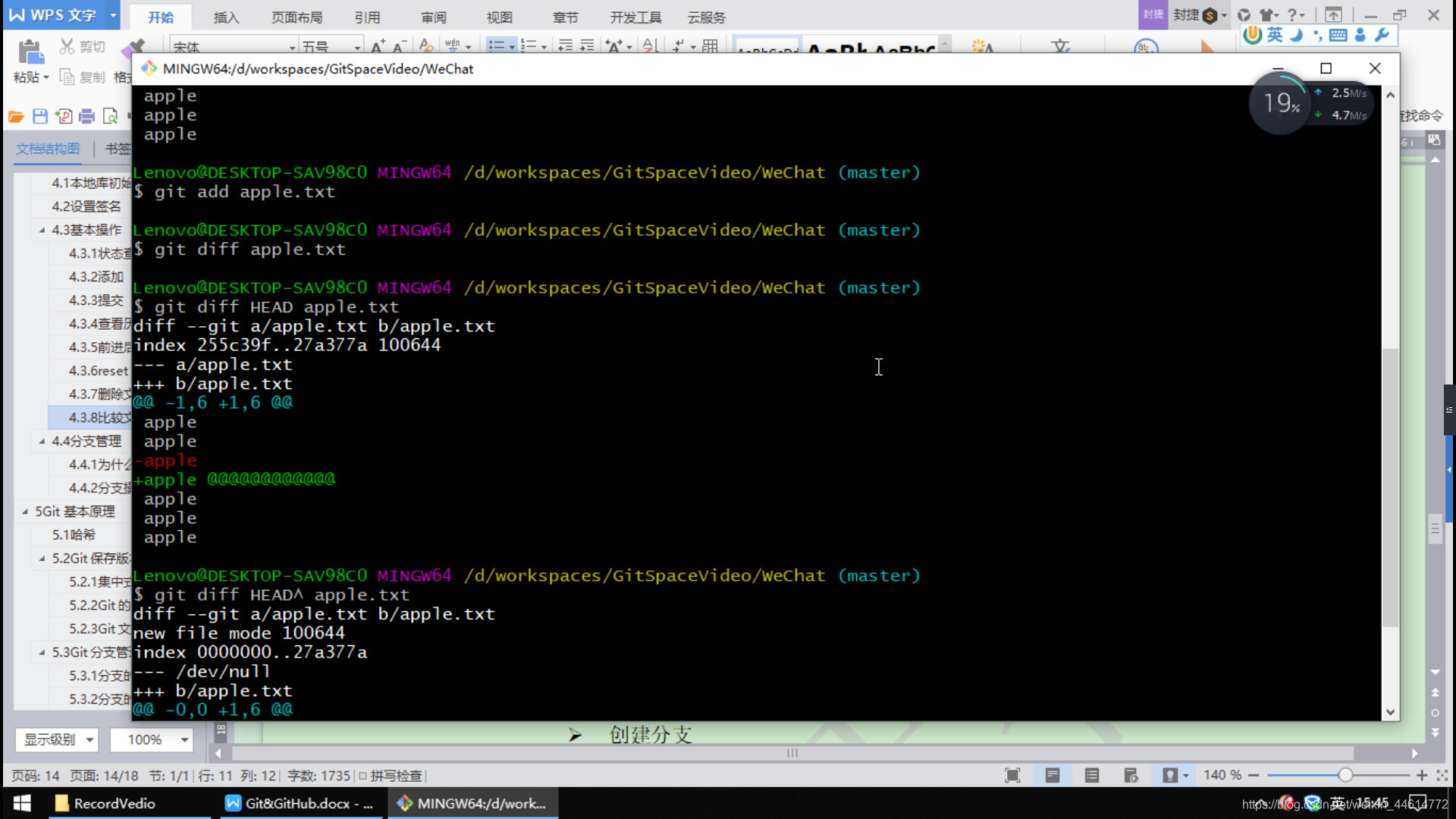1456x819 pixels.
Task: Click the Git Bash vertical scrollbar thumb
Action: point(1390,488)
